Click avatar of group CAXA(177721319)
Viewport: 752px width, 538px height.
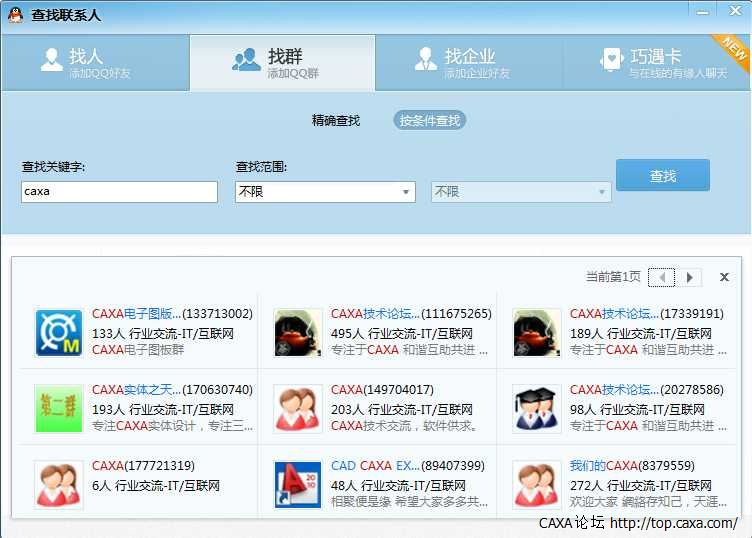click(x=59, y=485)
